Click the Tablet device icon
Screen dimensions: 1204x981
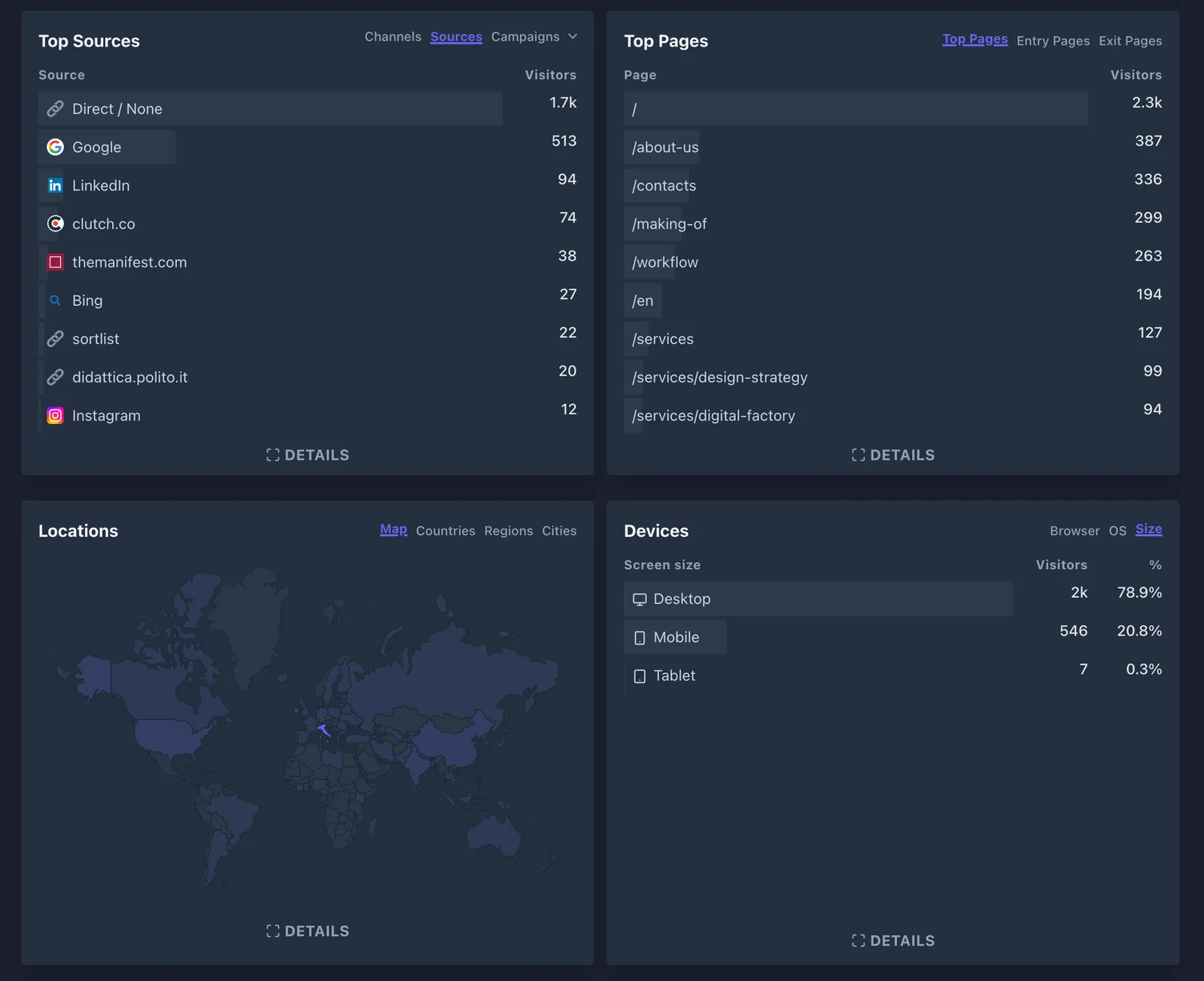[640, 676]
